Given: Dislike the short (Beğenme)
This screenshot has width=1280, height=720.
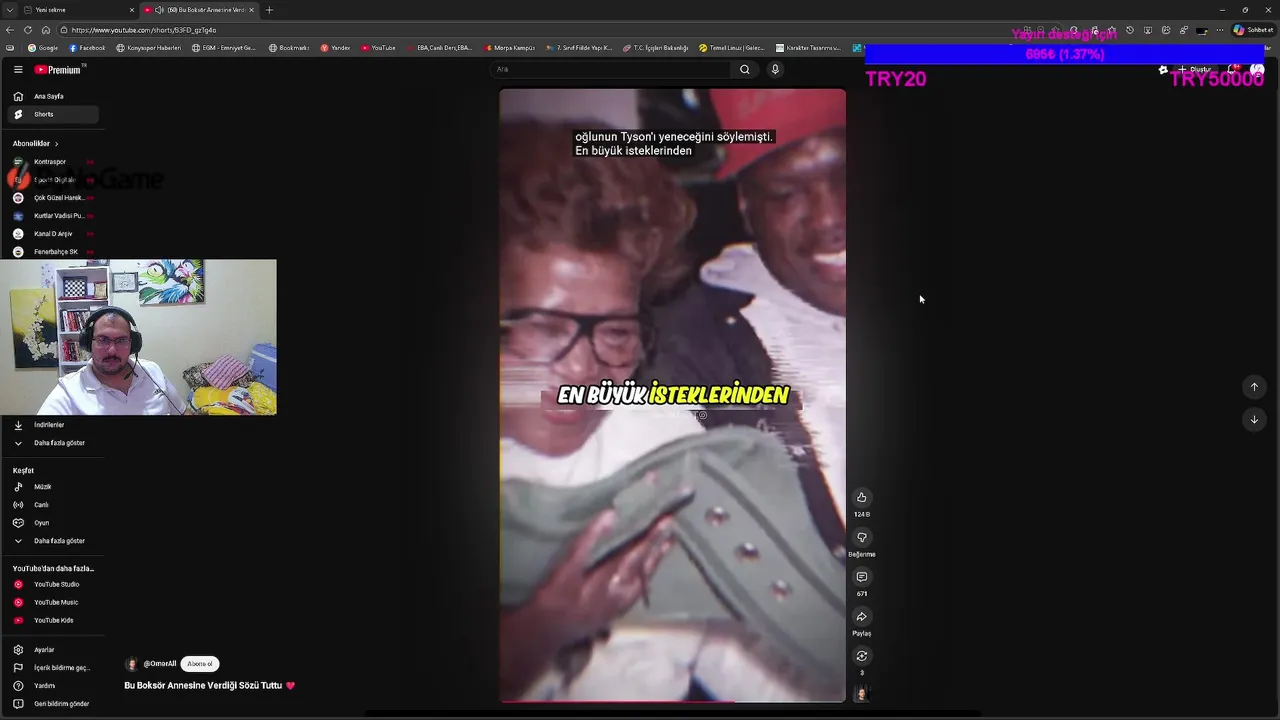Looking at the screenshot, I should [861, 537].
